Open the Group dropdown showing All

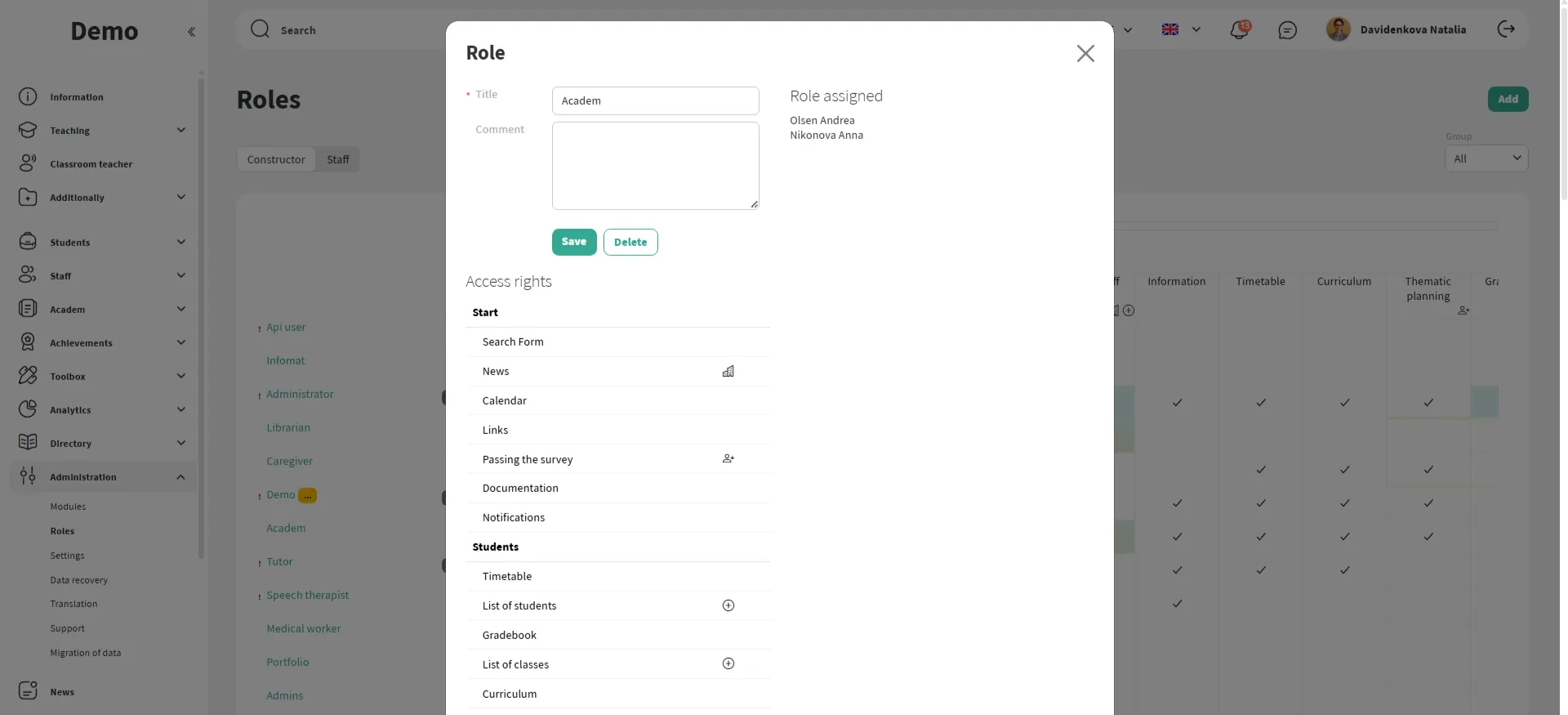1486,159
